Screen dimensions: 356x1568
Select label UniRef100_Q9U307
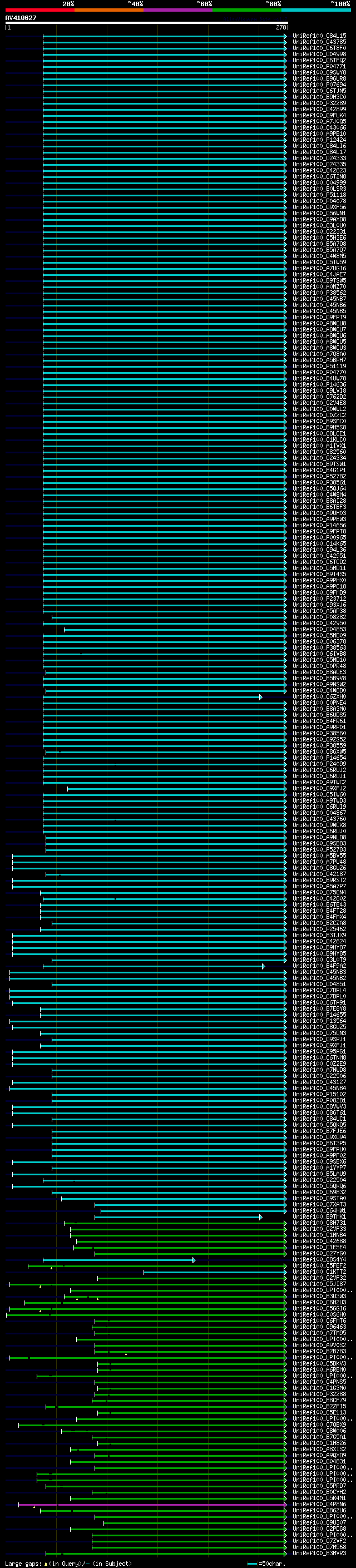point(319,1522)
